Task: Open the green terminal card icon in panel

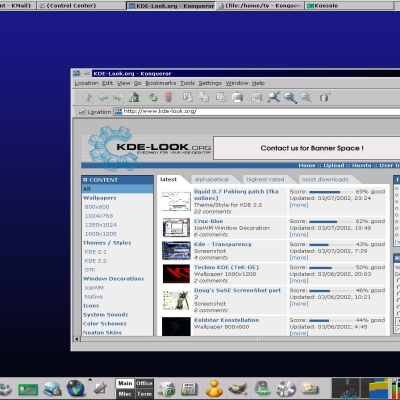Action: tap(28, 389)
